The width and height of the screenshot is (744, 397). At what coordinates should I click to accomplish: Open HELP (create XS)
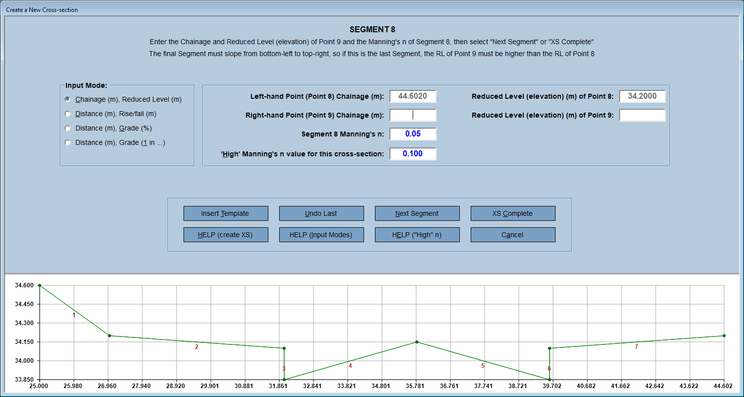[x=226, y=235]
